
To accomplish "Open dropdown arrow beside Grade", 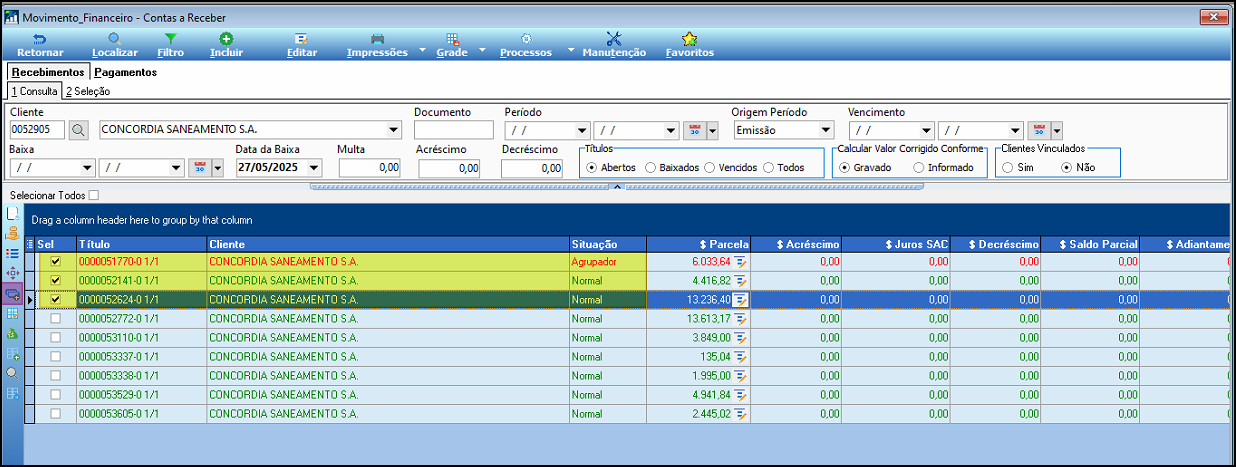I will click(x=482, y=50).
